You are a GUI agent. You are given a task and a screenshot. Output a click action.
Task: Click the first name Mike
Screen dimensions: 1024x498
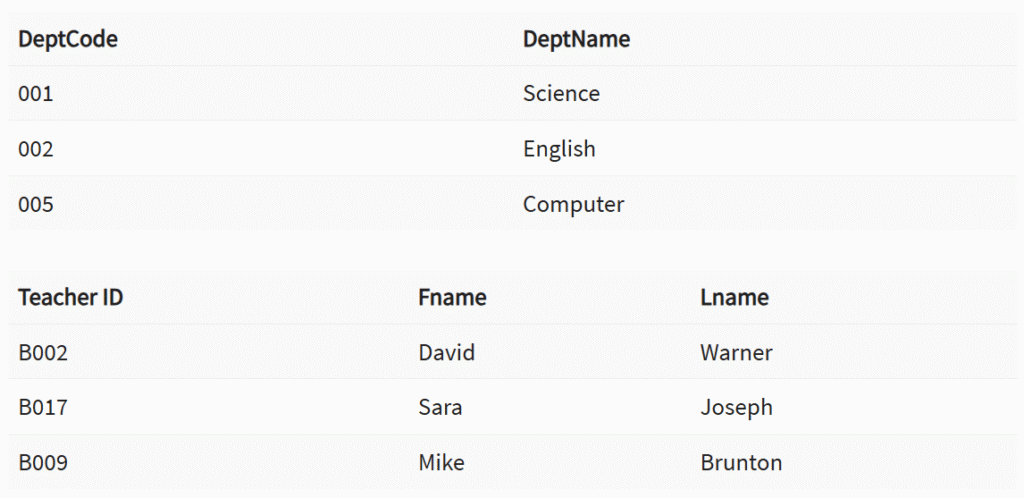[x=441, y=463]
